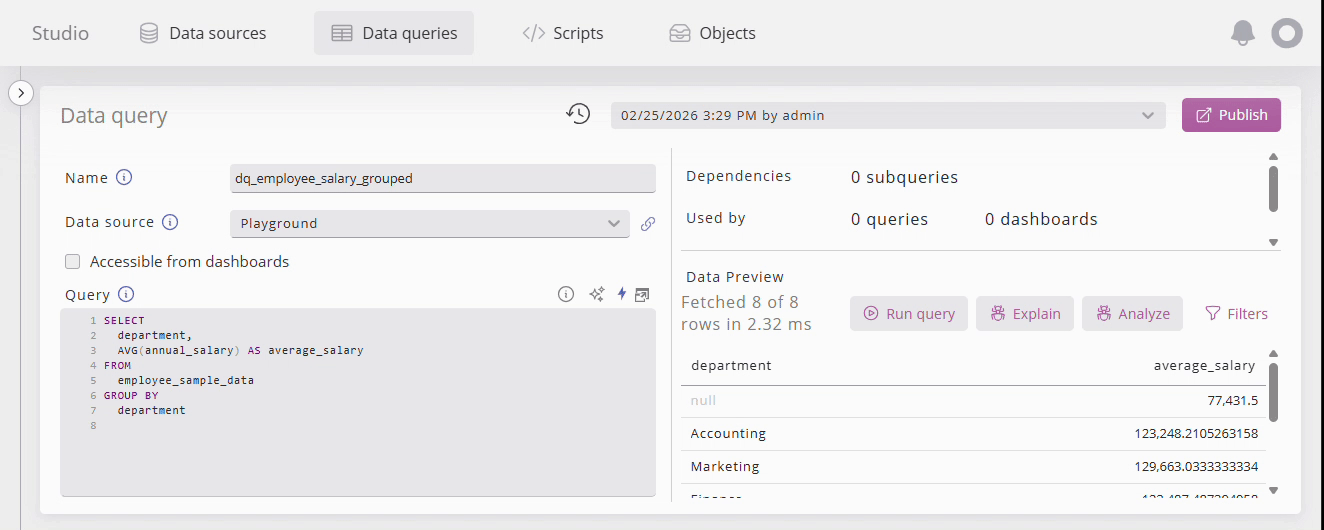Click the link icon beside Playground data source

[647, 224]
